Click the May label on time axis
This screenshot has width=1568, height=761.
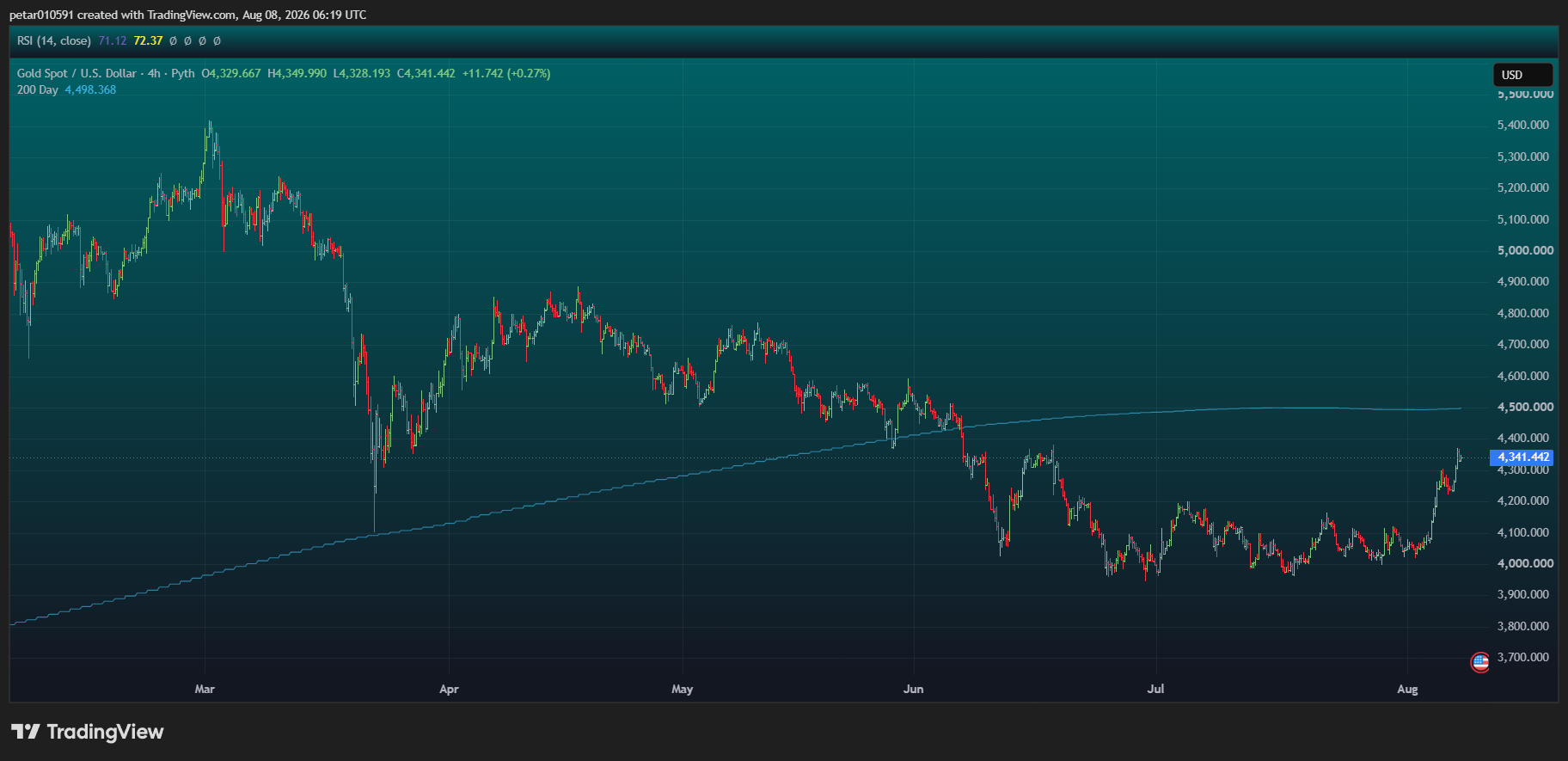[683, 689]
